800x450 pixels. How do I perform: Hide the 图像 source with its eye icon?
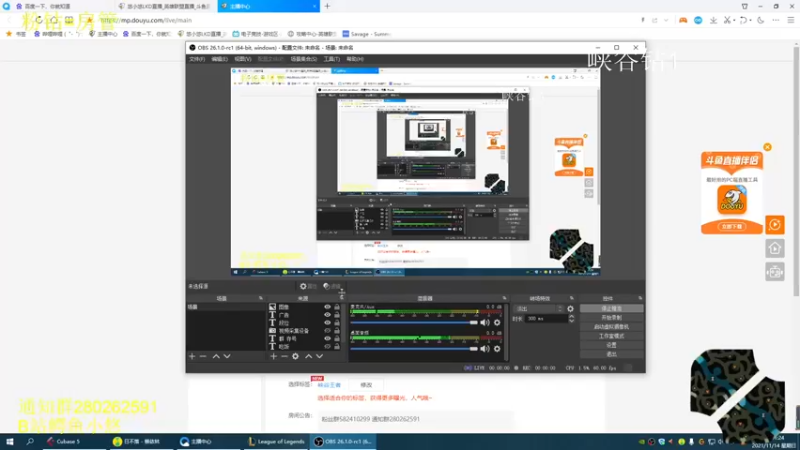click(x=327, y=307)
